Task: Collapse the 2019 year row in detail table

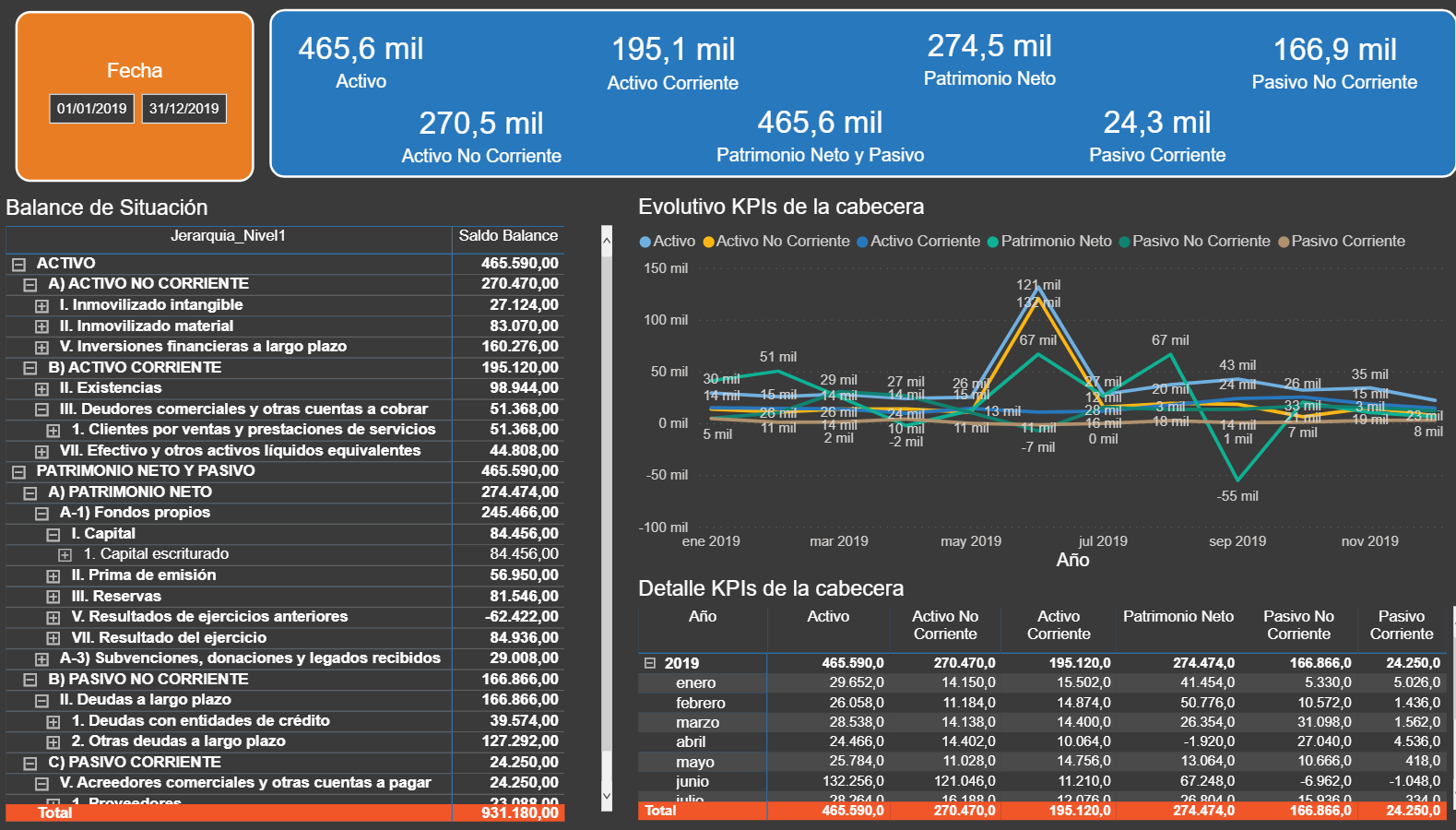Action: pyautogui.click(x=649, y=663)
